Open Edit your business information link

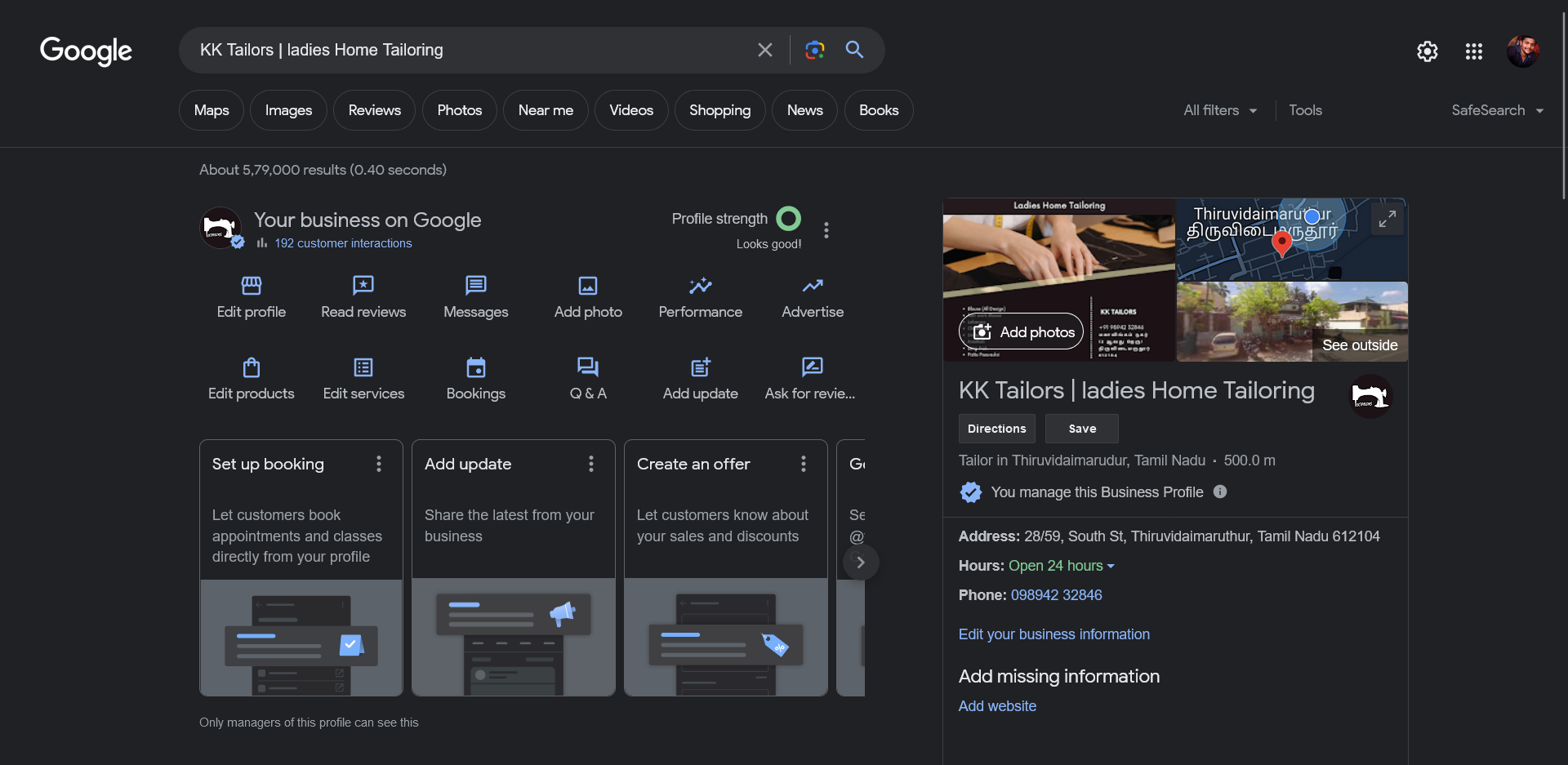[1053, 634]
